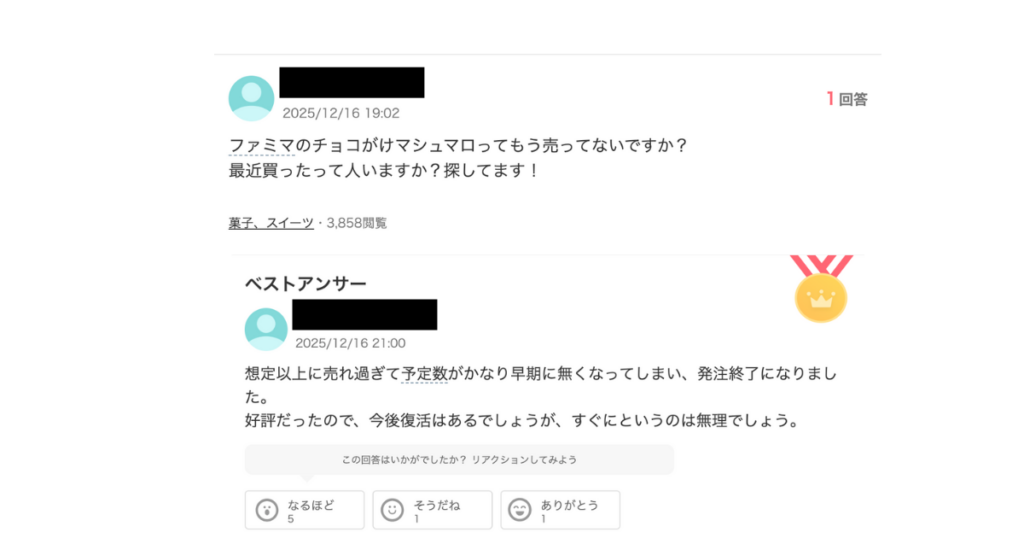Click the smiley face そうだね emoji
This screenshot has height=538, width=1024.
pos(393,510)
